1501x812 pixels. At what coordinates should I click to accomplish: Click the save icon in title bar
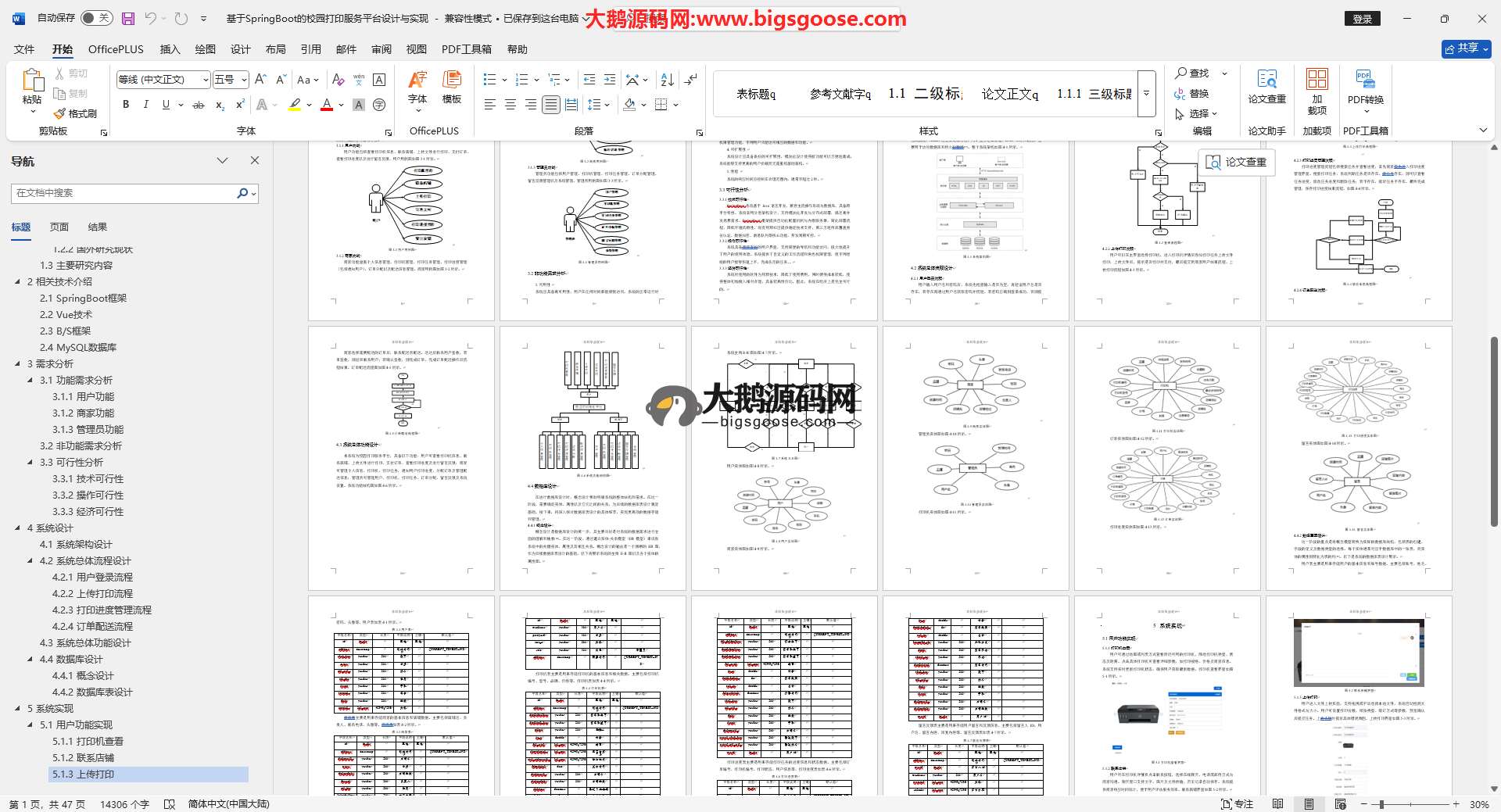pyautogui.click(x=128, y=18)
